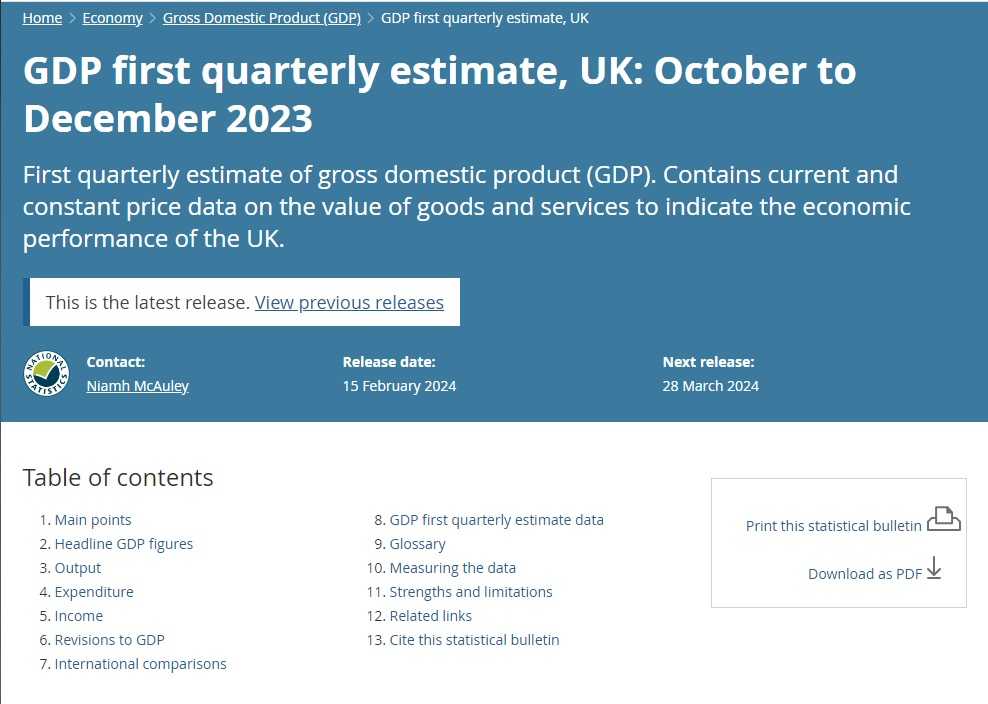Screen dimensions: 988x704
Task: Open GDP first quarterly estimate data section
Action: pos(496,520)
